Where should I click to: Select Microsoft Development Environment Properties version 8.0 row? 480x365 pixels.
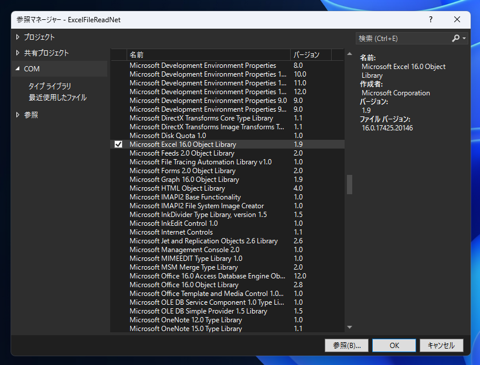(227, 65)
